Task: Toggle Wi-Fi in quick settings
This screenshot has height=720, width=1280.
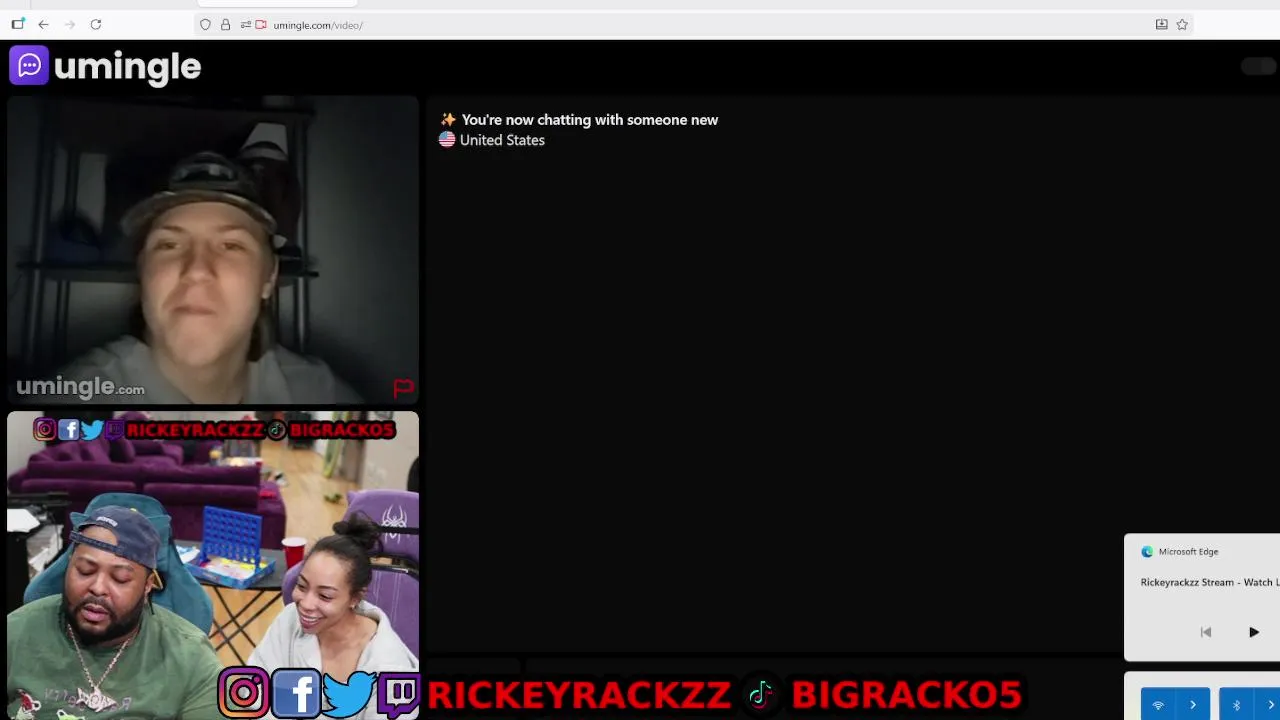Action: pos(1158,705)
